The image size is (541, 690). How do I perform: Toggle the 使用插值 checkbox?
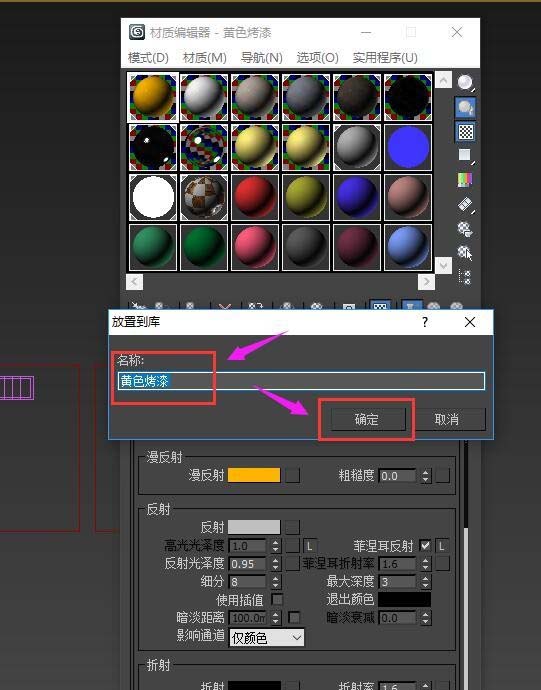pyautogui.click(x=277, y=599)
